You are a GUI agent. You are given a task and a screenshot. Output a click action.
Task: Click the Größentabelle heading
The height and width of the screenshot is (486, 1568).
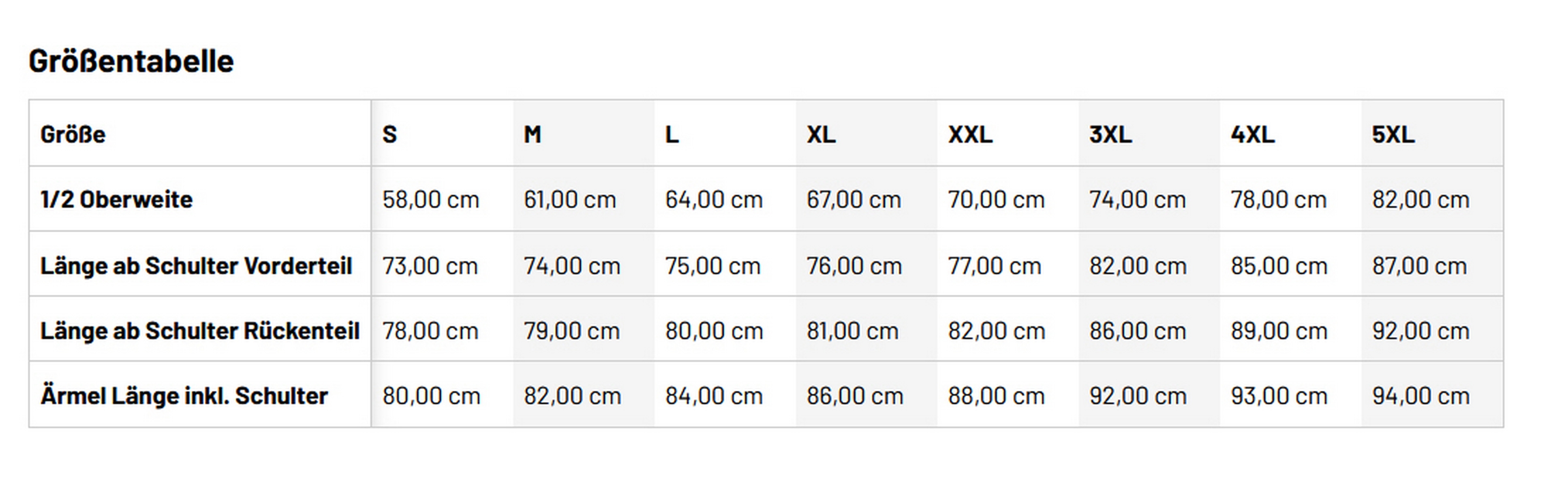click(131, 62)
